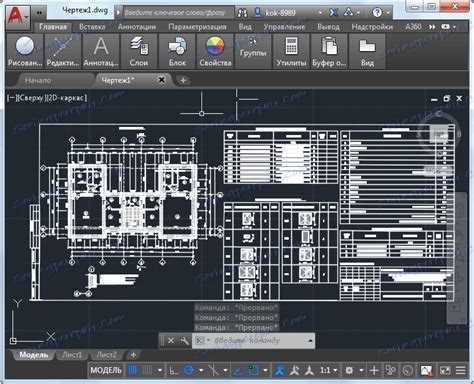The height and width of the screenshot is (384, 474).
Task: Open the Слои (Layers) panel icon
Action: [139, 51]
